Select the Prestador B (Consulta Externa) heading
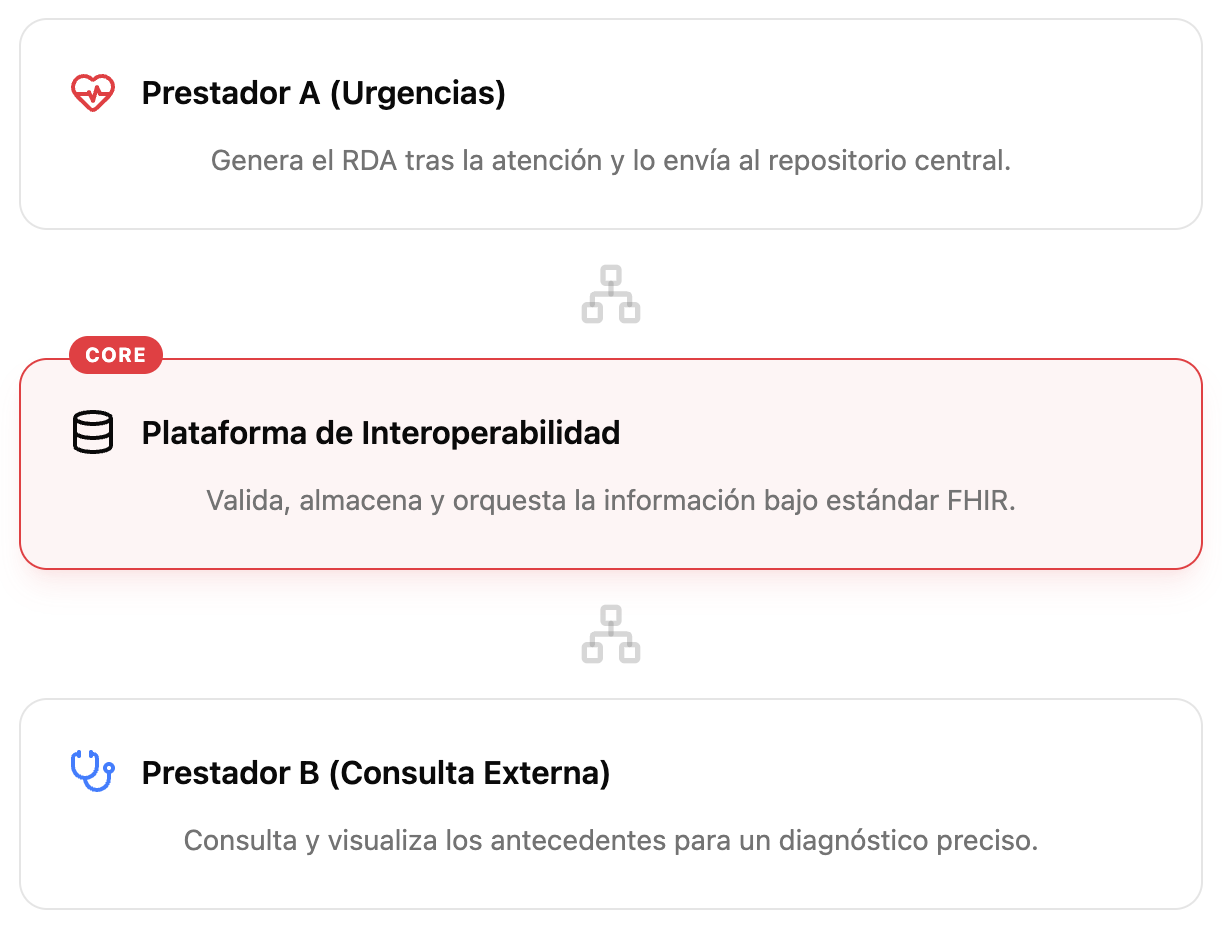1222x928 pixels. [375, 773]
